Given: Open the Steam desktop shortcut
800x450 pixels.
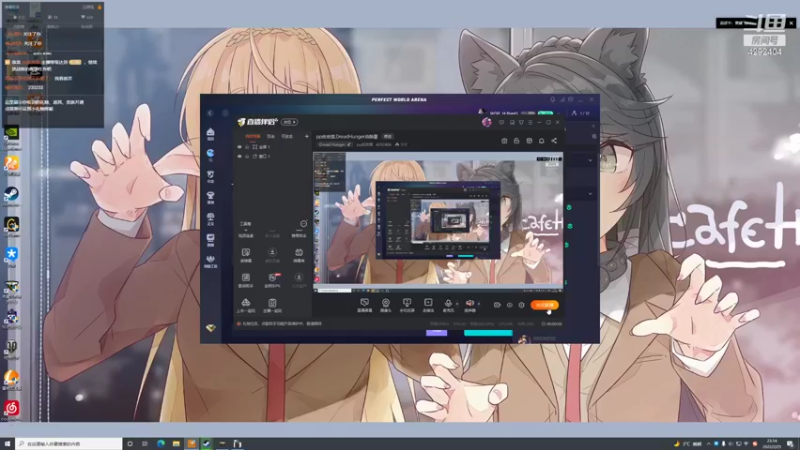Looking at the screenshot, I should [x=11, y=196].
